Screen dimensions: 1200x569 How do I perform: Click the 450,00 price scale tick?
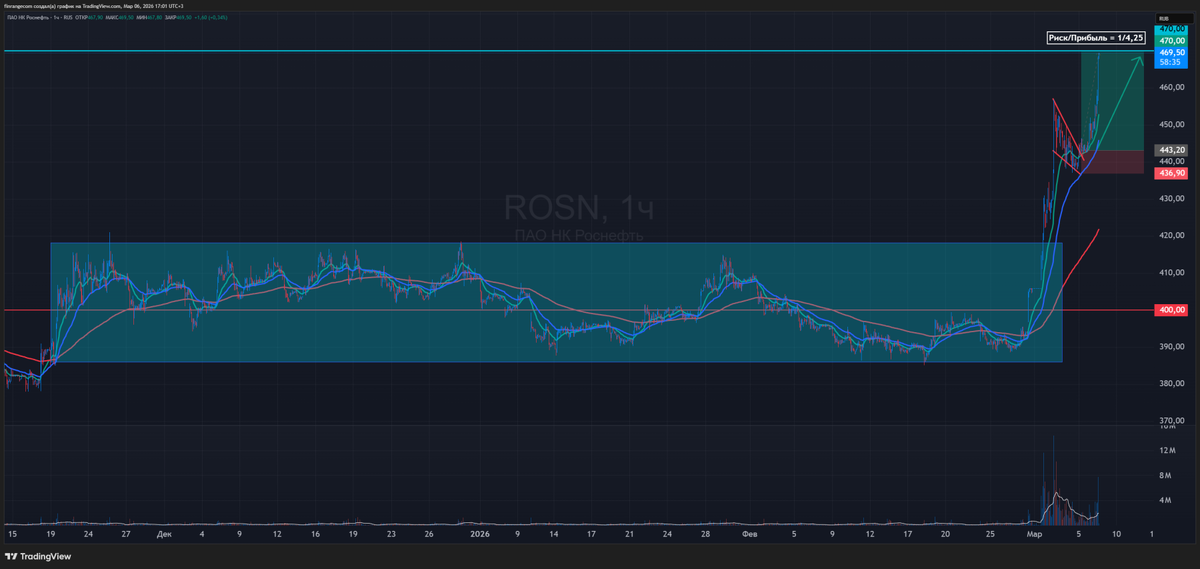tap(1172, 124)
